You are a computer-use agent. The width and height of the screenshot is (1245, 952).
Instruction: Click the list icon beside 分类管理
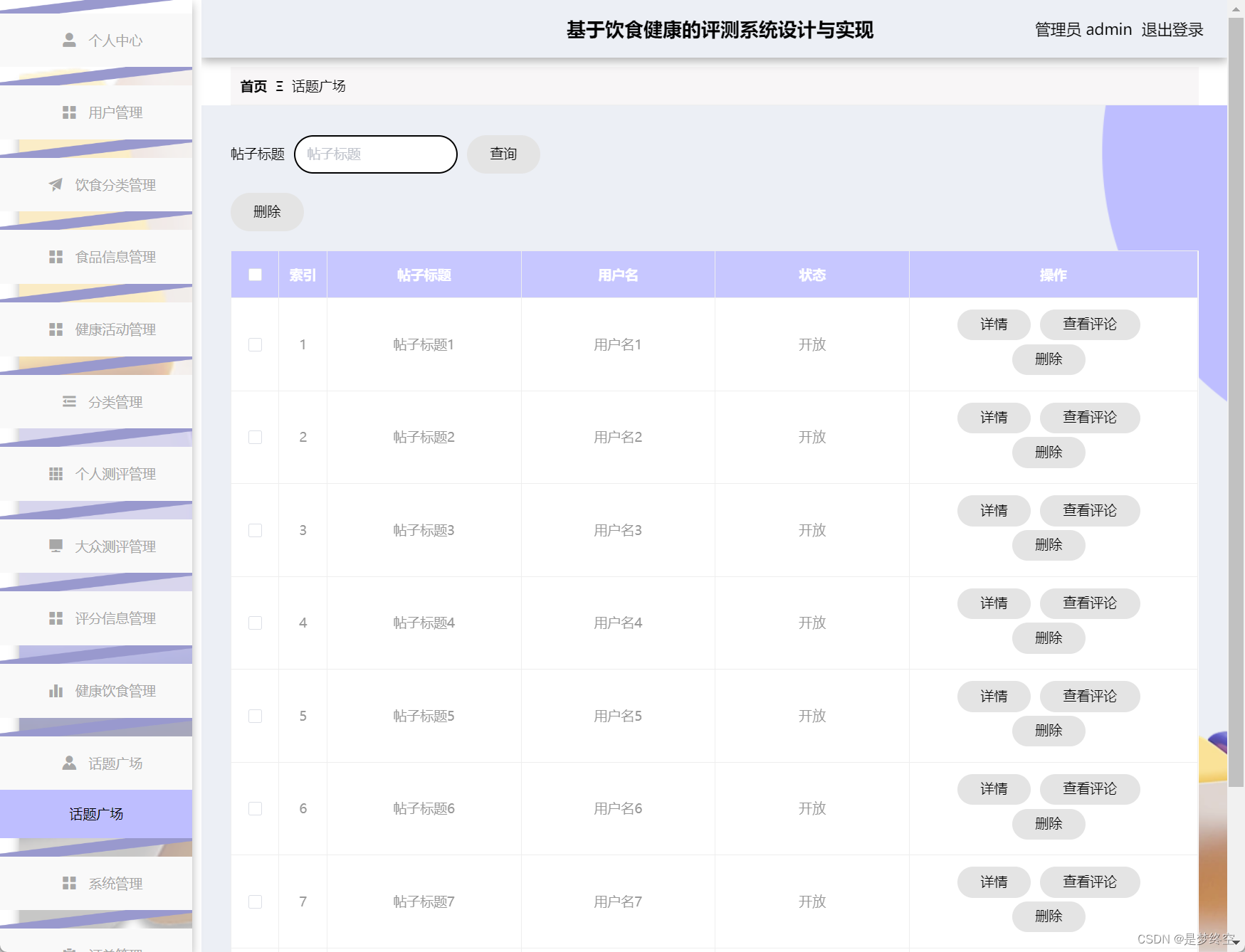(x=69, y=402)
